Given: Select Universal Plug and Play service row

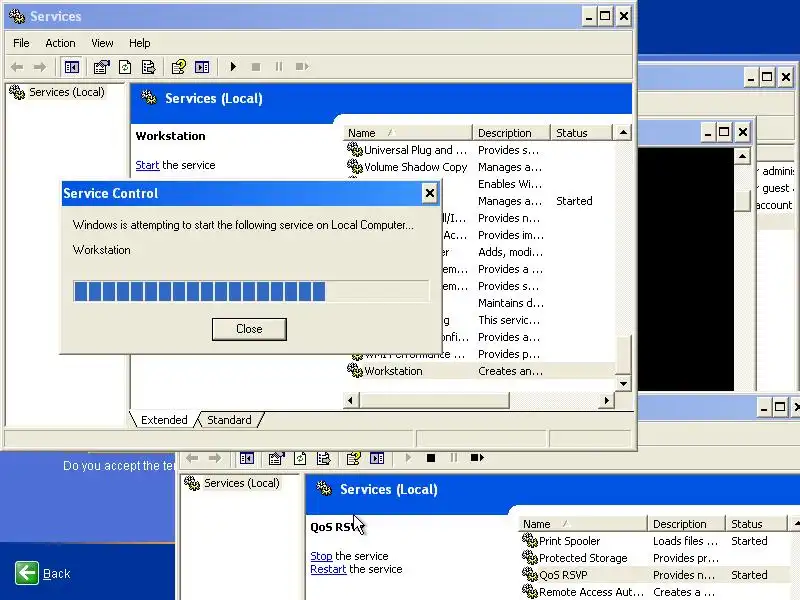Looking at the screenshot, I should (x=479, y=150).
